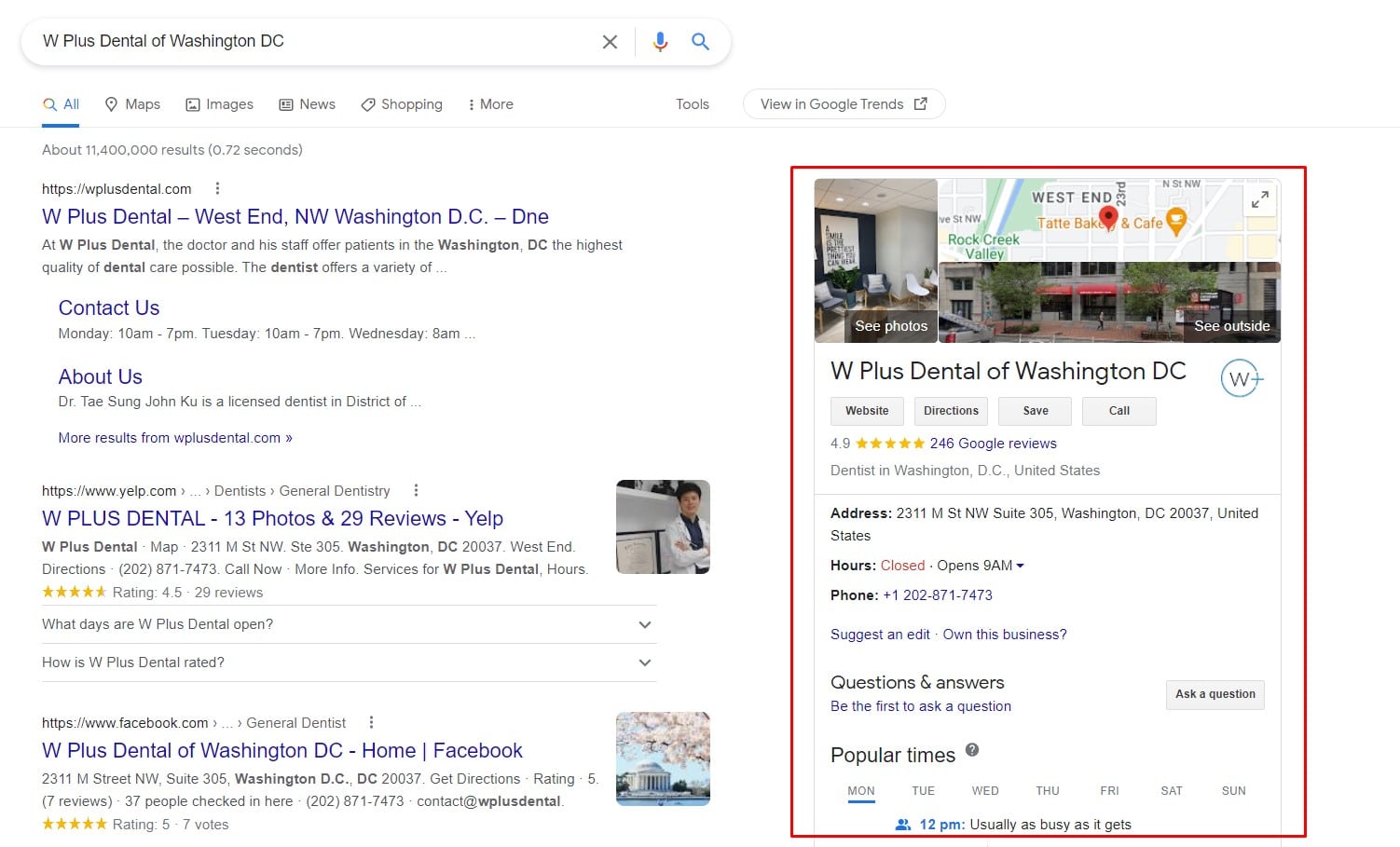The image size is (1400, 847).
Task: Select SUN in Popular times
Action: 1233,791
